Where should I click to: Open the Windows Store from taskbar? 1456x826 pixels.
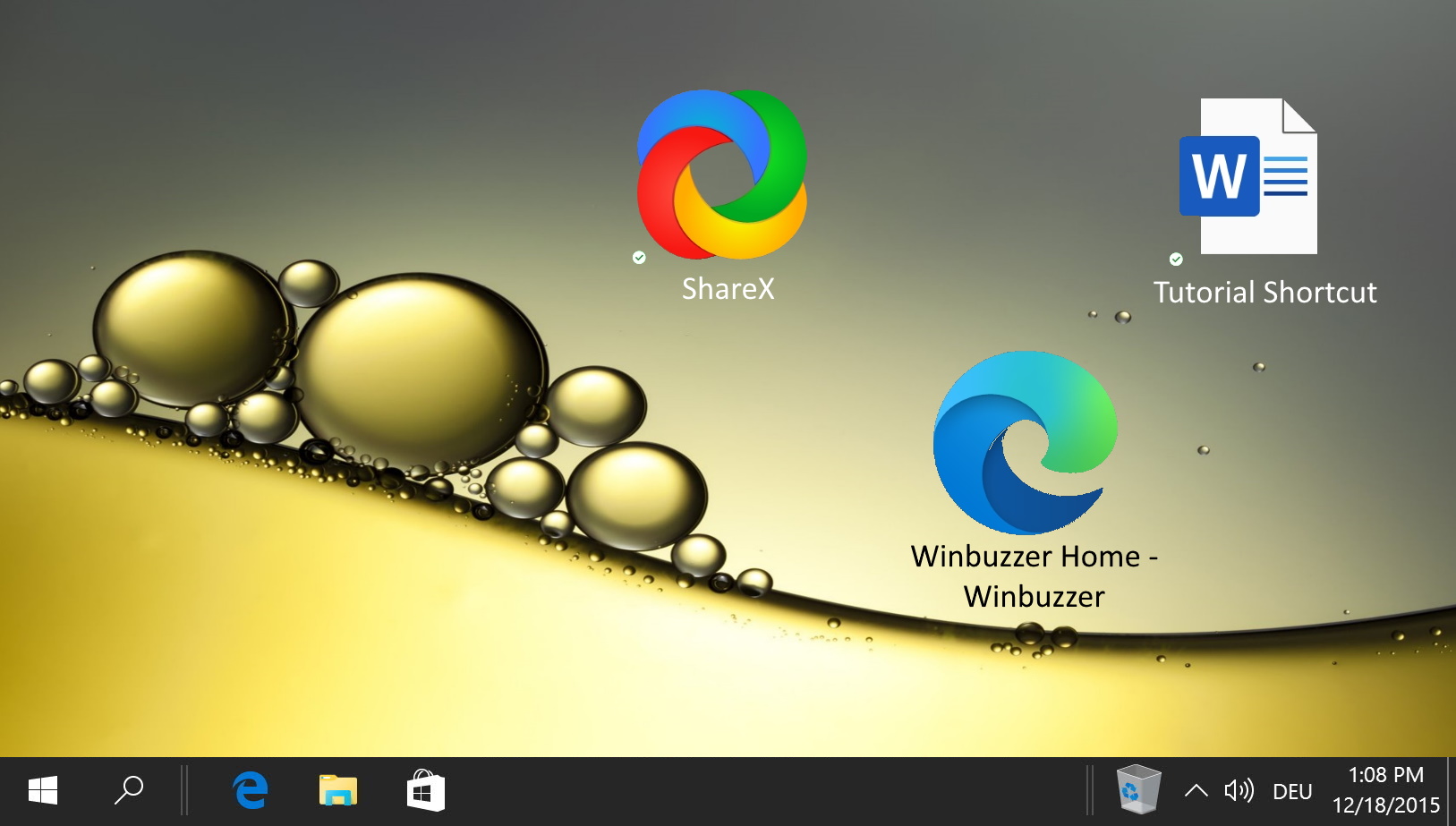click(425, 791)
